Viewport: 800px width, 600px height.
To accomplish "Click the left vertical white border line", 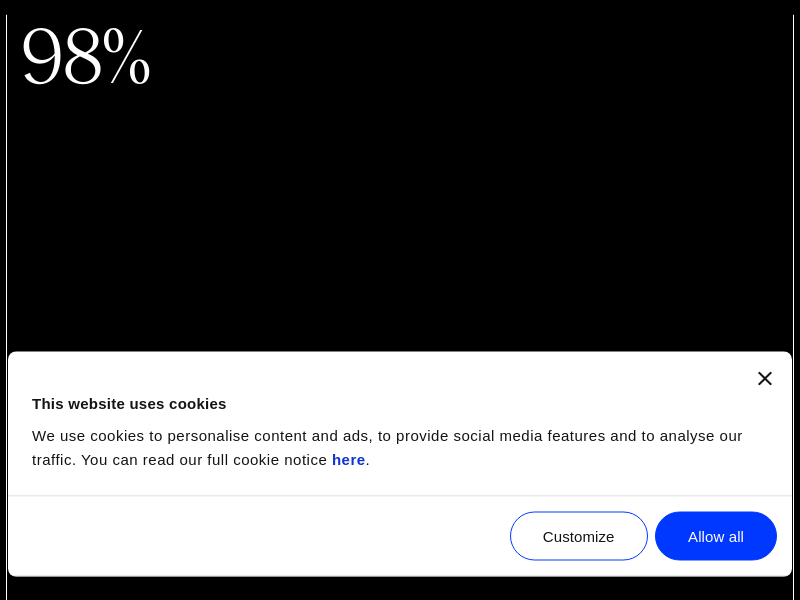I will tap(6, 200).
